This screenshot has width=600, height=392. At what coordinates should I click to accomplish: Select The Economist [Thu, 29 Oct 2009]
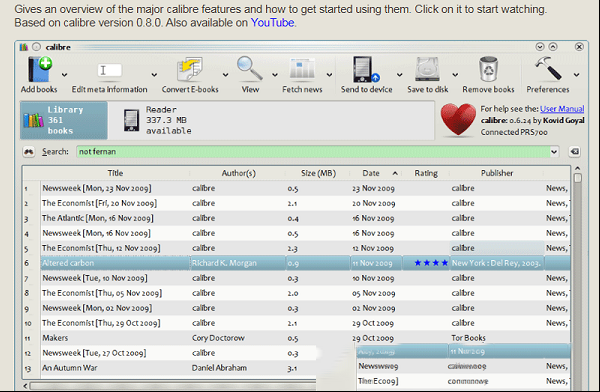pyautogui.click(x=101, y=323)
